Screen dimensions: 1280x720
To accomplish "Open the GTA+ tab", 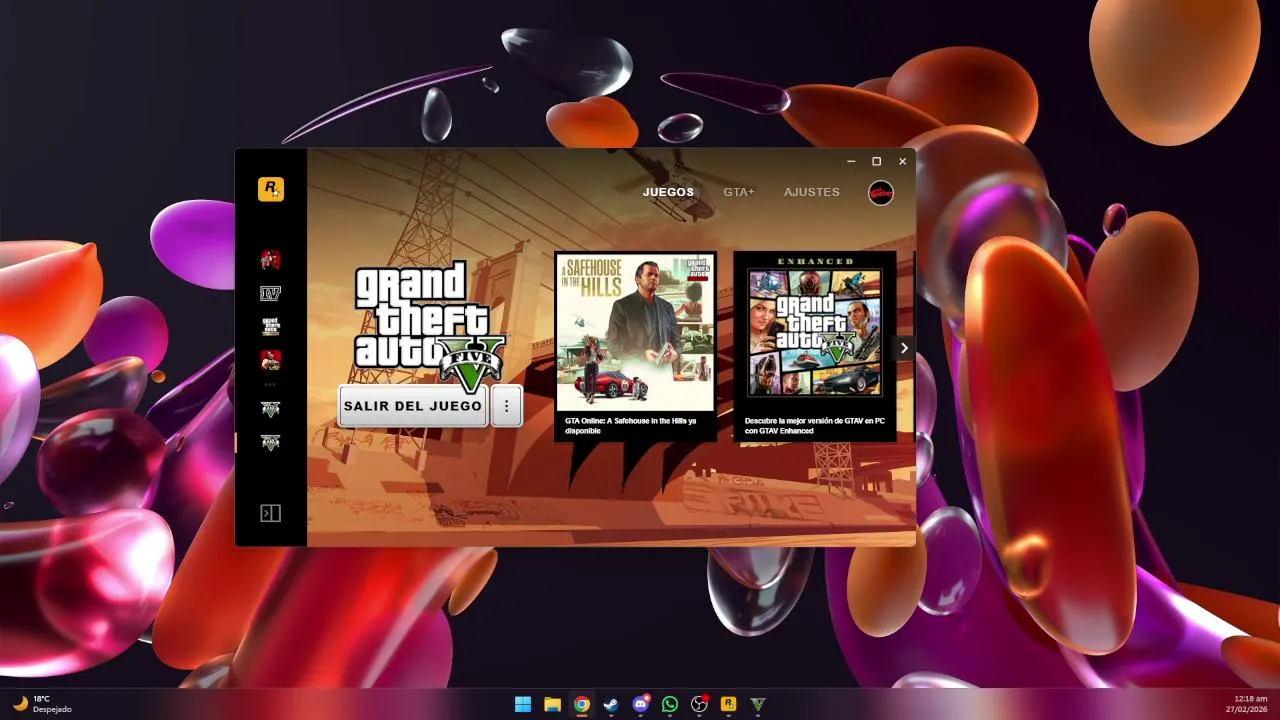I will pyautogui.click(x=739, y=192).
